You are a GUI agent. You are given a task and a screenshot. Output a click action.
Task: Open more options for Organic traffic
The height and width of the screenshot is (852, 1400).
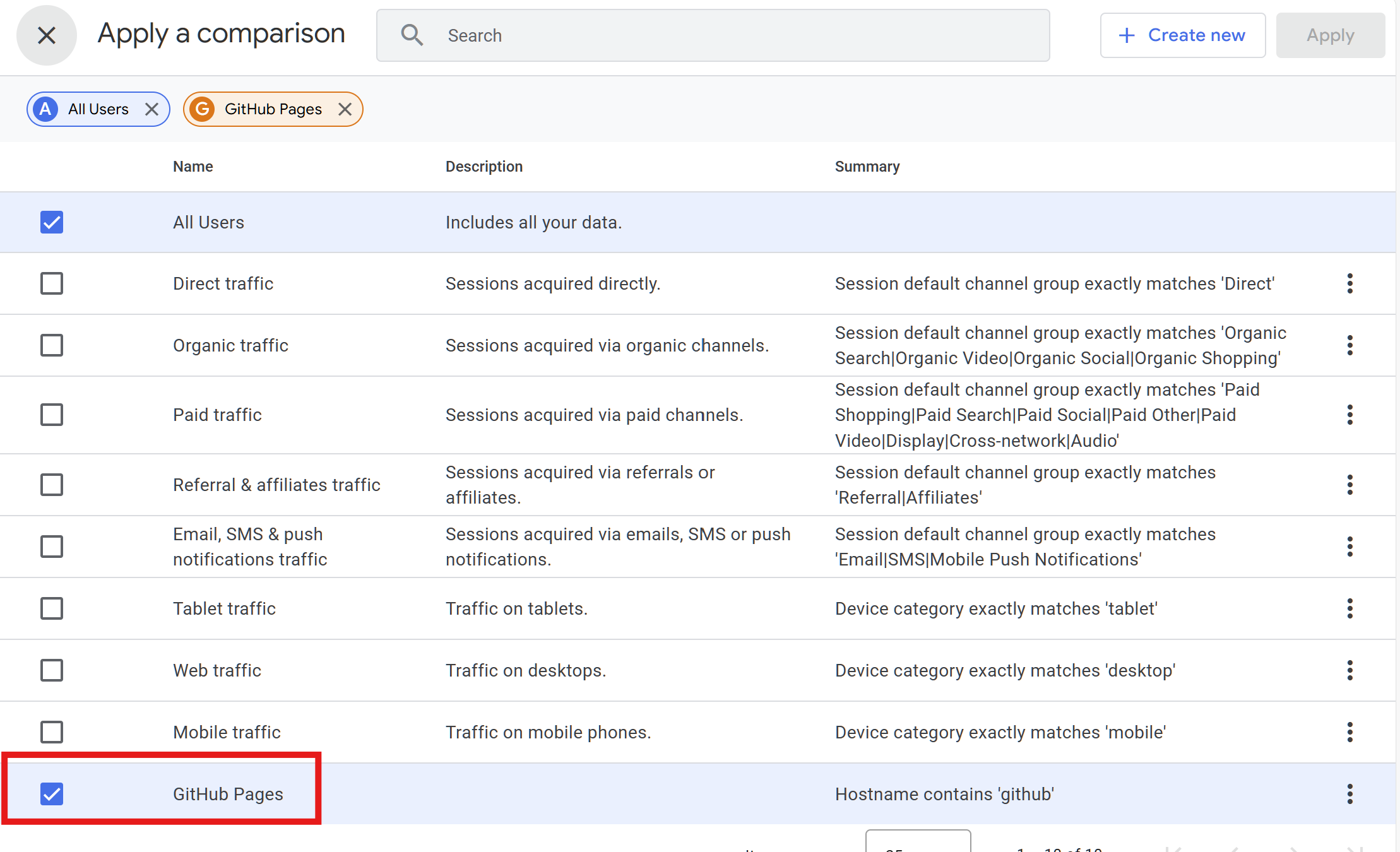click(1350, 345)
